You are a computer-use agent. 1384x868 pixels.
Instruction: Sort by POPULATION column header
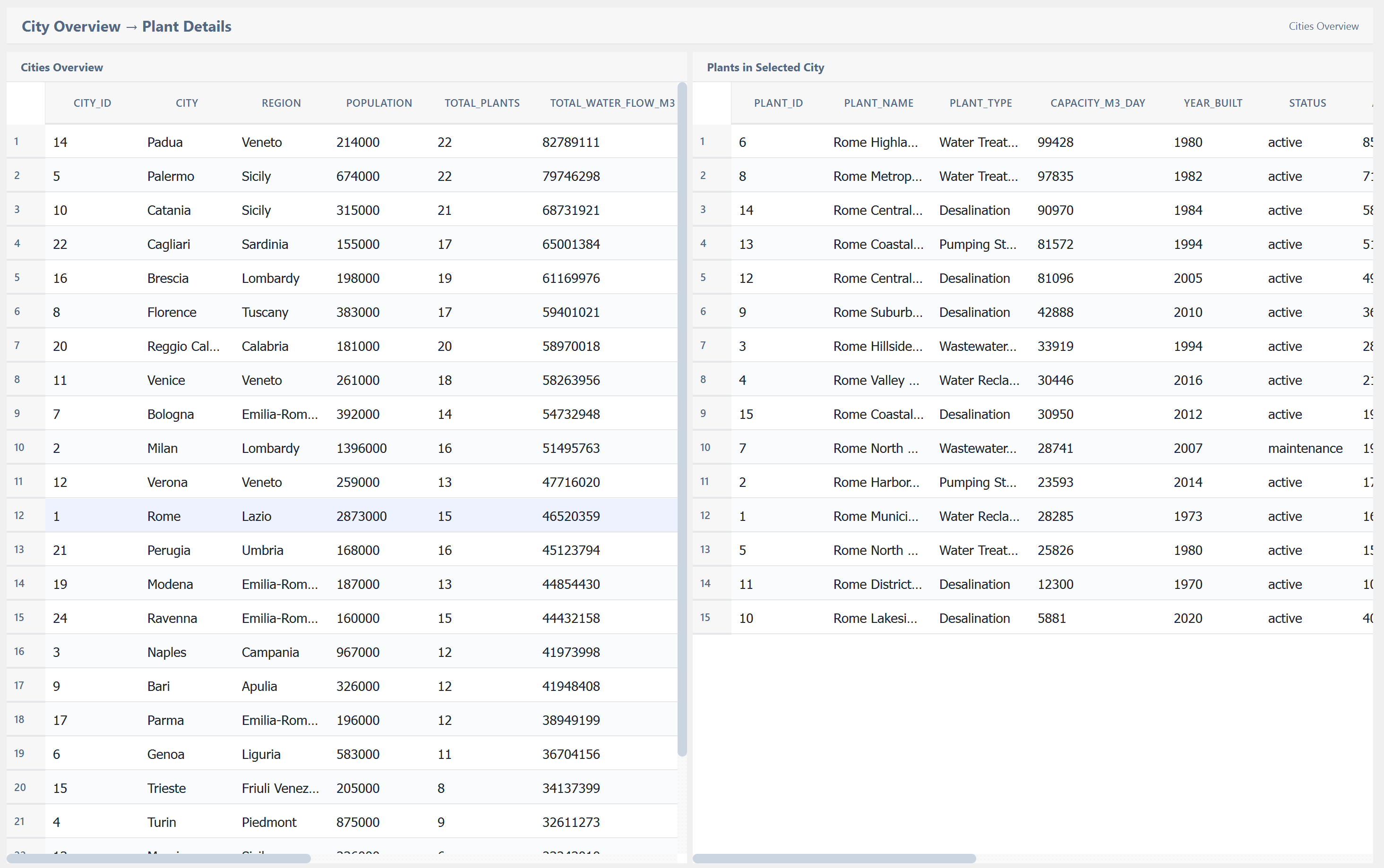(378, 103)
